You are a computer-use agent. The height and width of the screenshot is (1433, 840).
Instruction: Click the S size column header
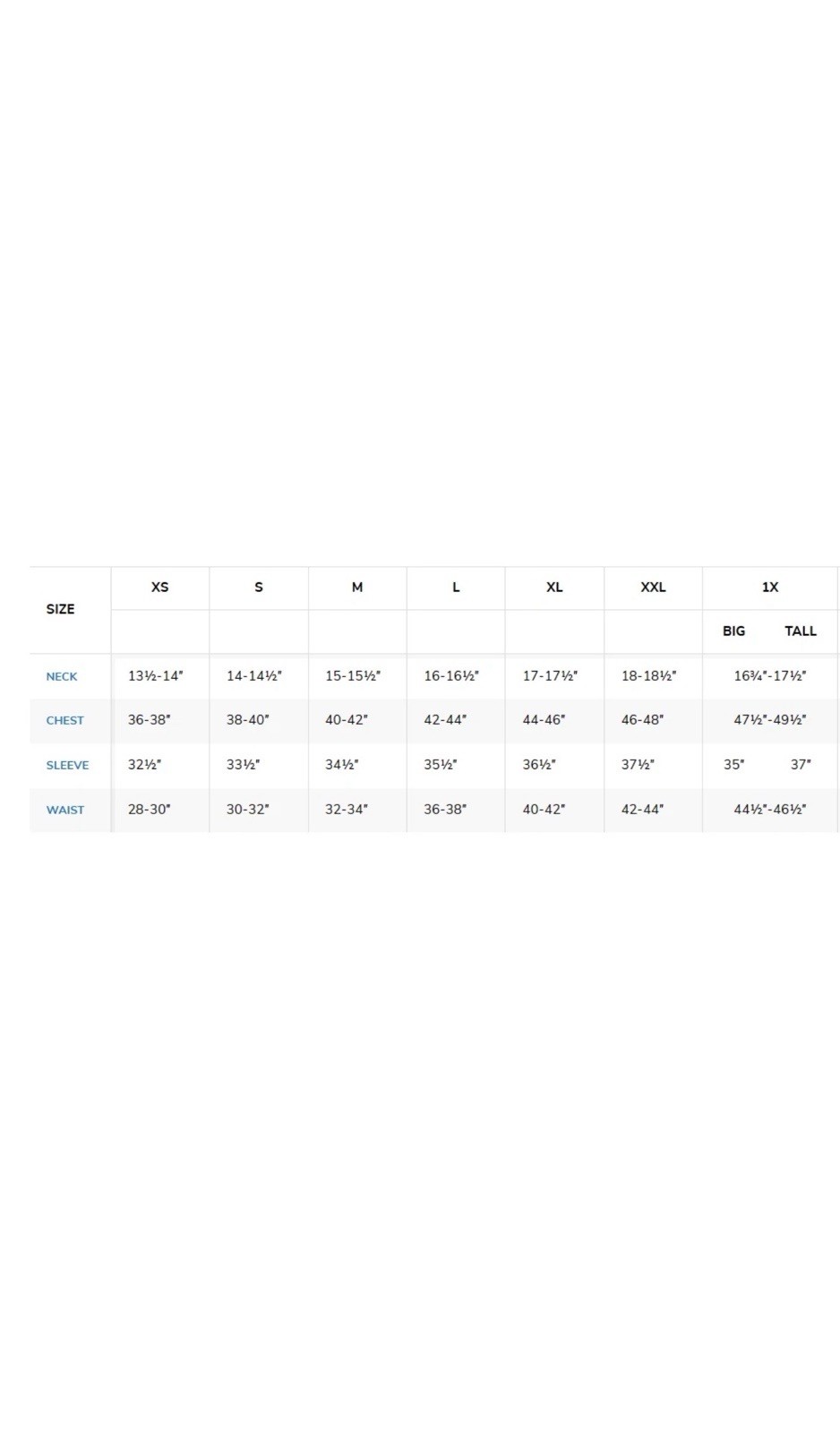pos(259,588)
